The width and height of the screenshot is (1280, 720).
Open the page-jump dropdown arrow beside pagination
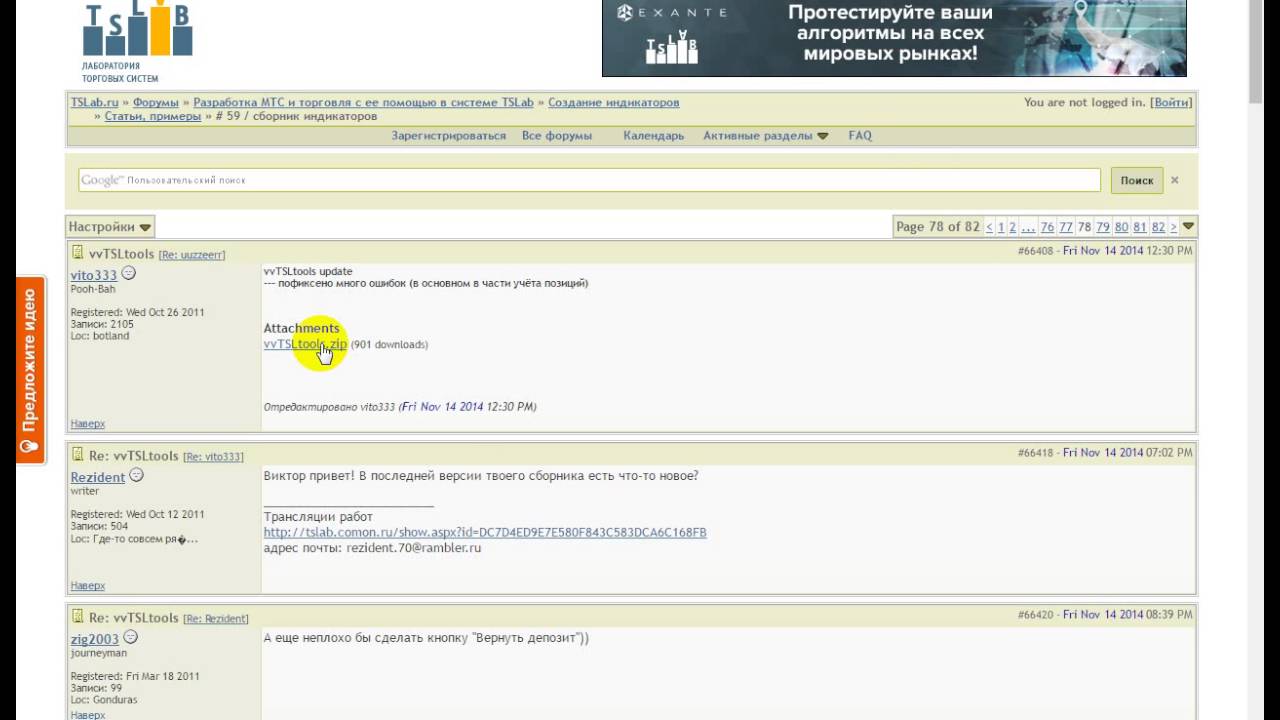point(1189,227)
